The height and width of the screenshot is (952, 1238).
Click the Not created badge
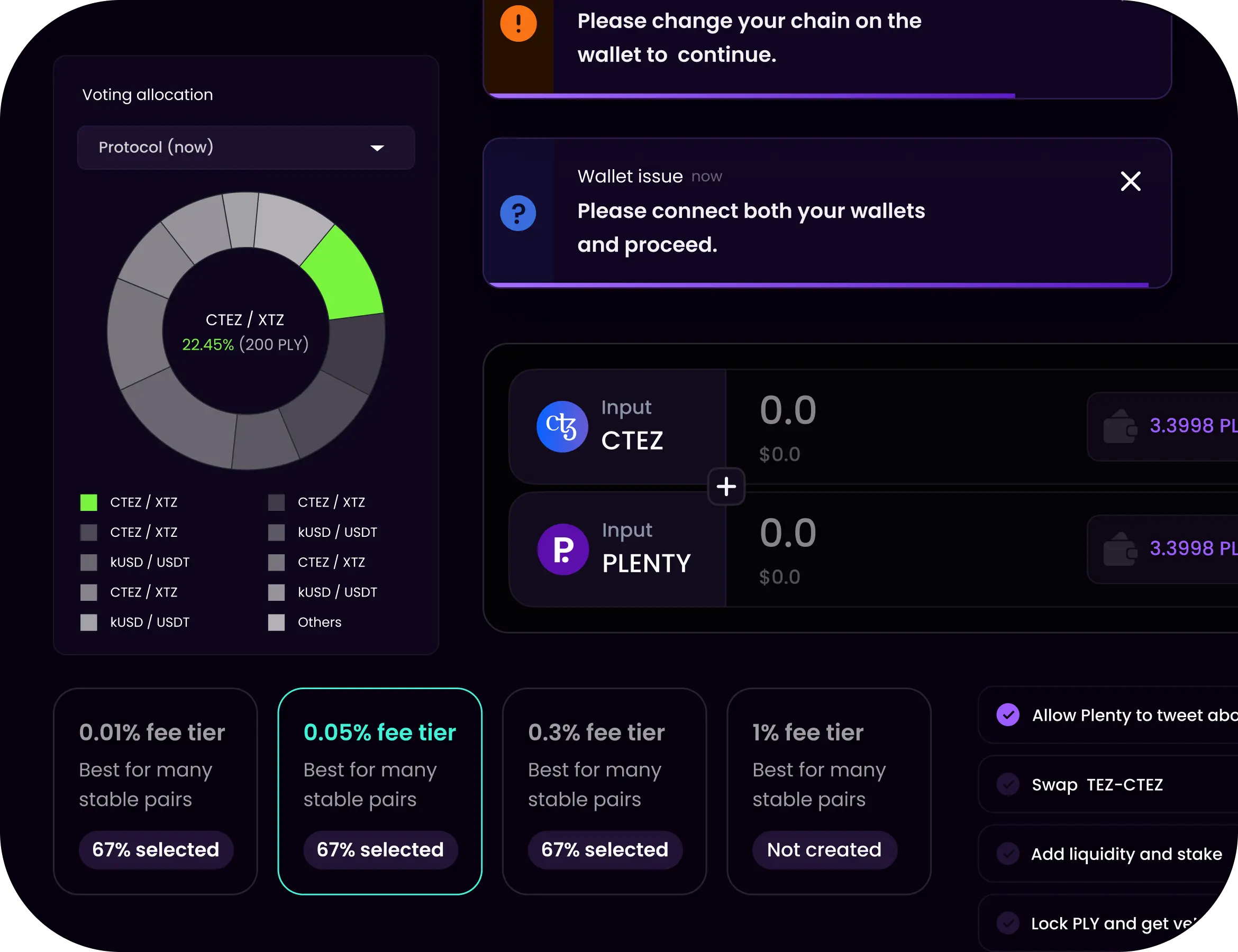[x=824, y=849]
